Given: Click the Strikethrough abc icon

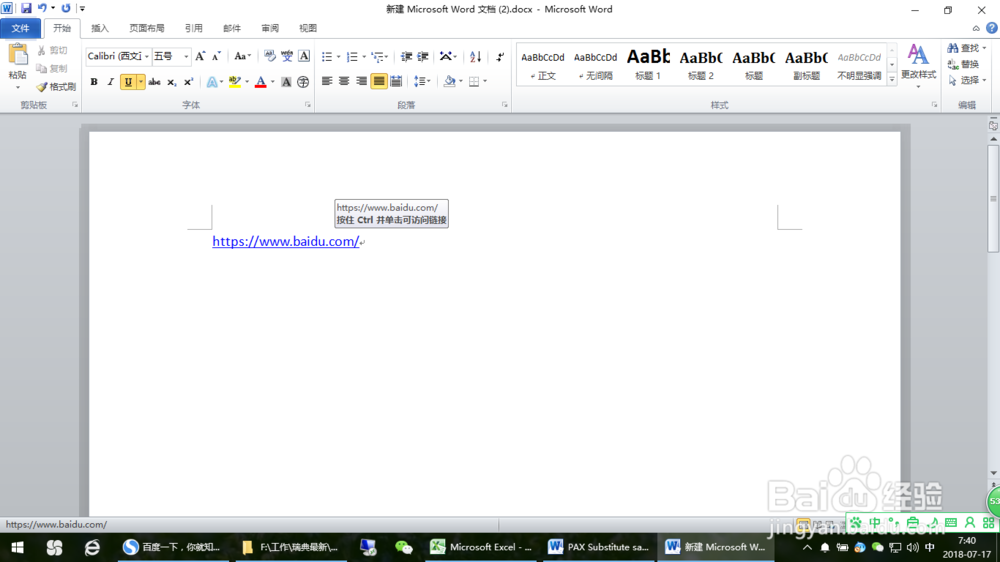Looking at the screenshot, I should (154, 82).
